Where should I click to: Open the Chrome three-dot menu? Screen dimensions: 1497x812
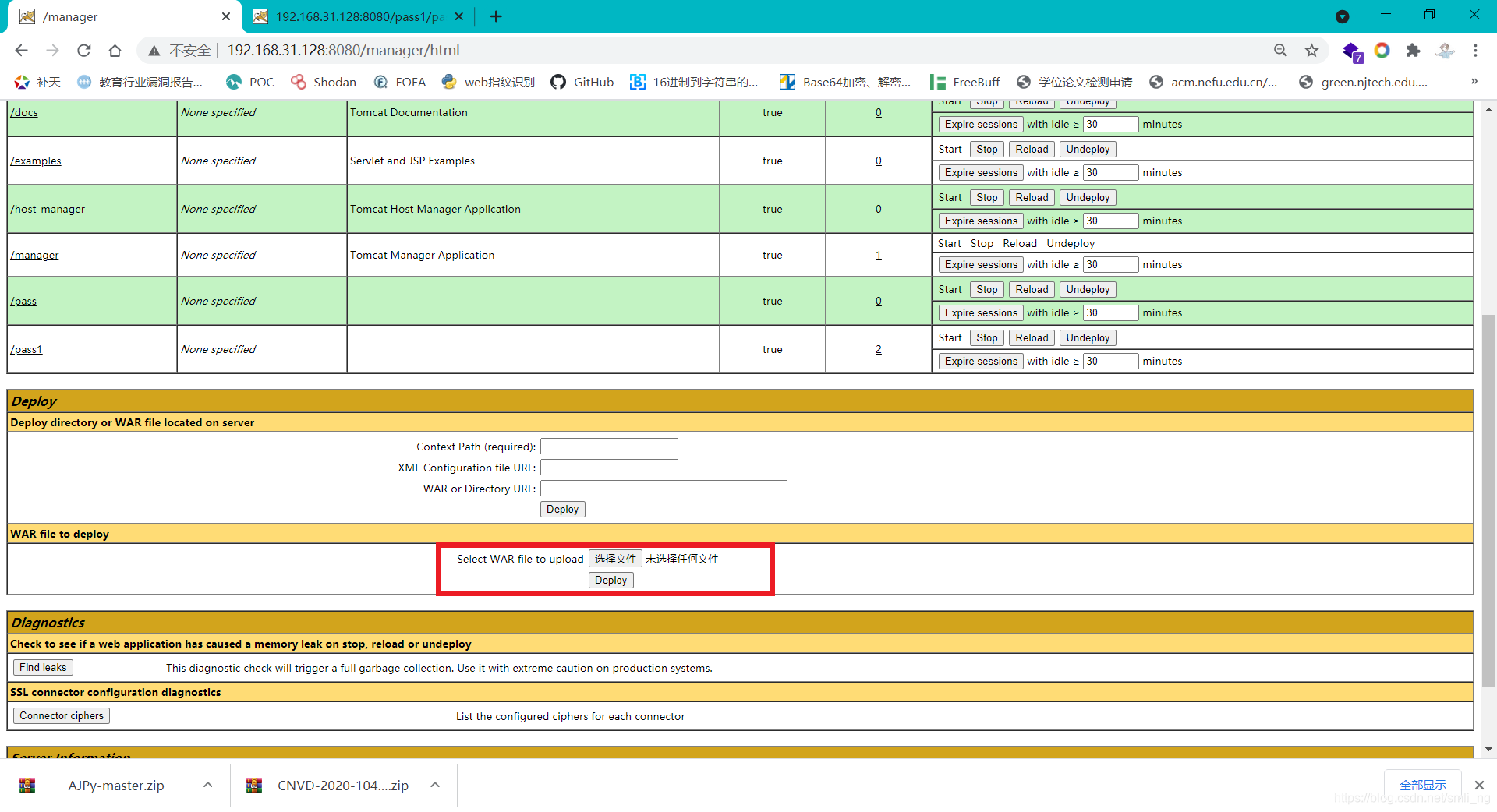point(1475,51)
